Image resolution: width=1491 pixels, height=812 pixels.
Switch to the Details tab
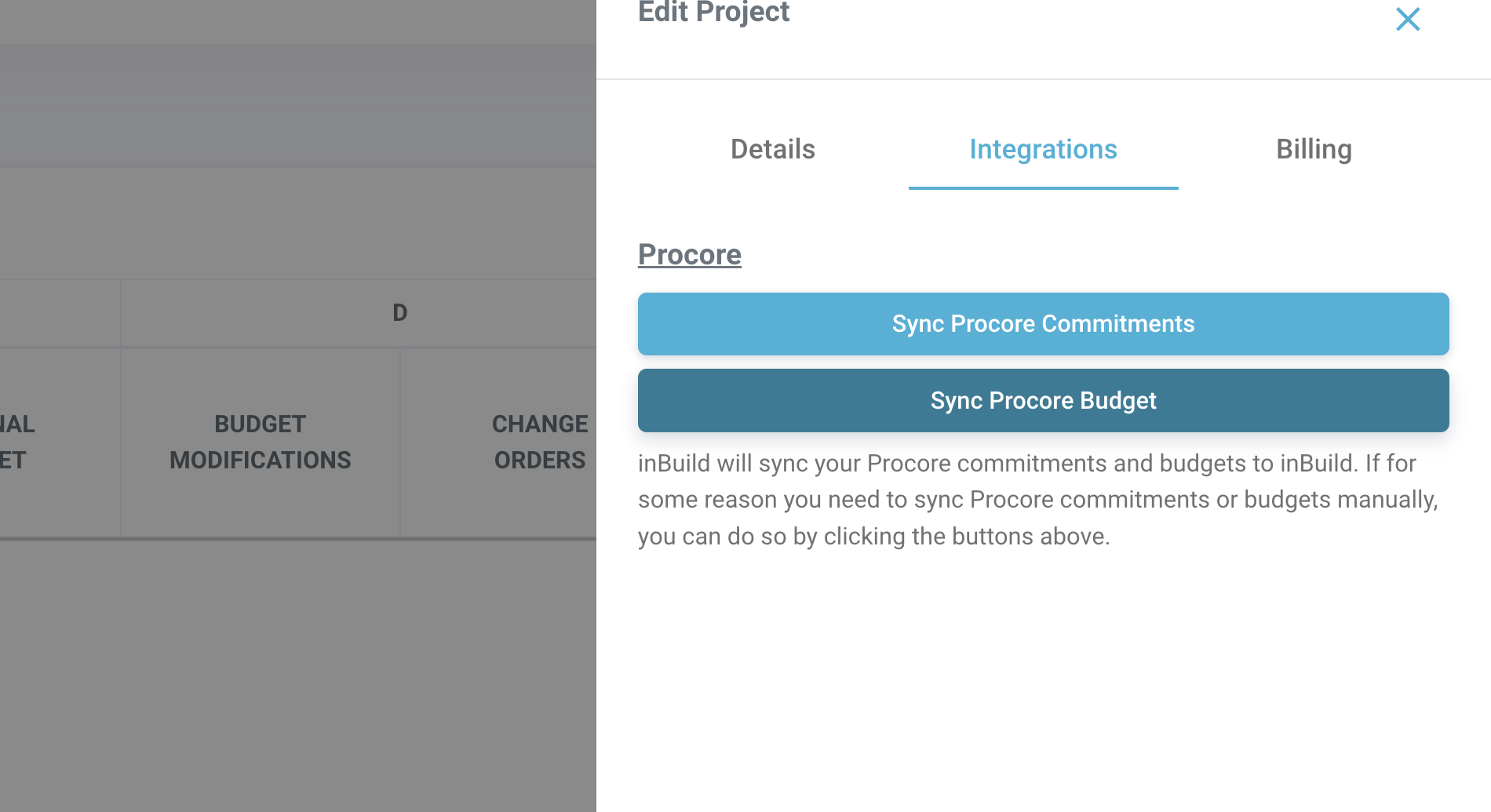(x=773, y=149)
